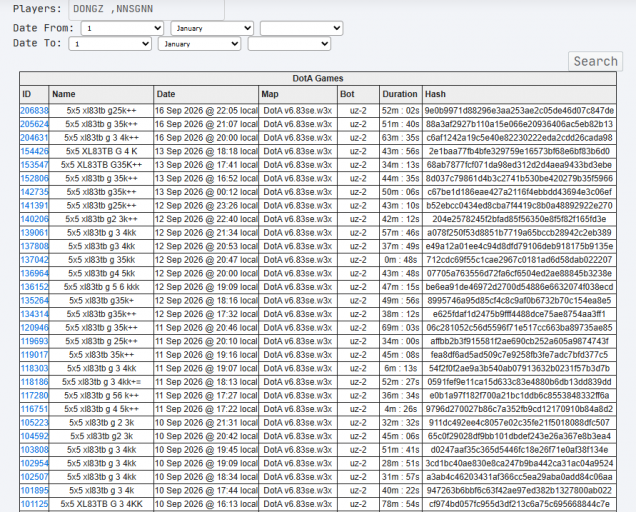
Task: Click the Search button
Action: tap(595, 61)
